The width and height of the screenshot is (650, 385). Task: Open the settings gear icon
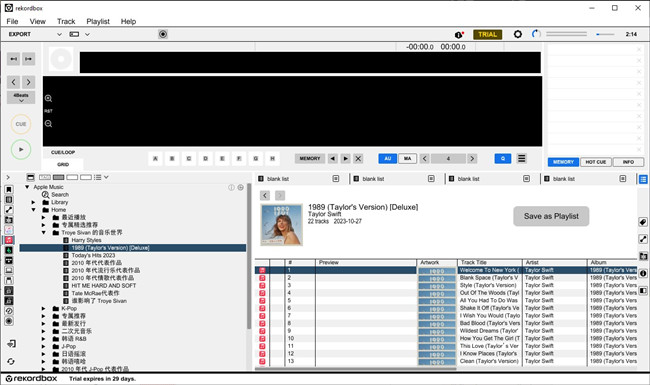(517, 34)
